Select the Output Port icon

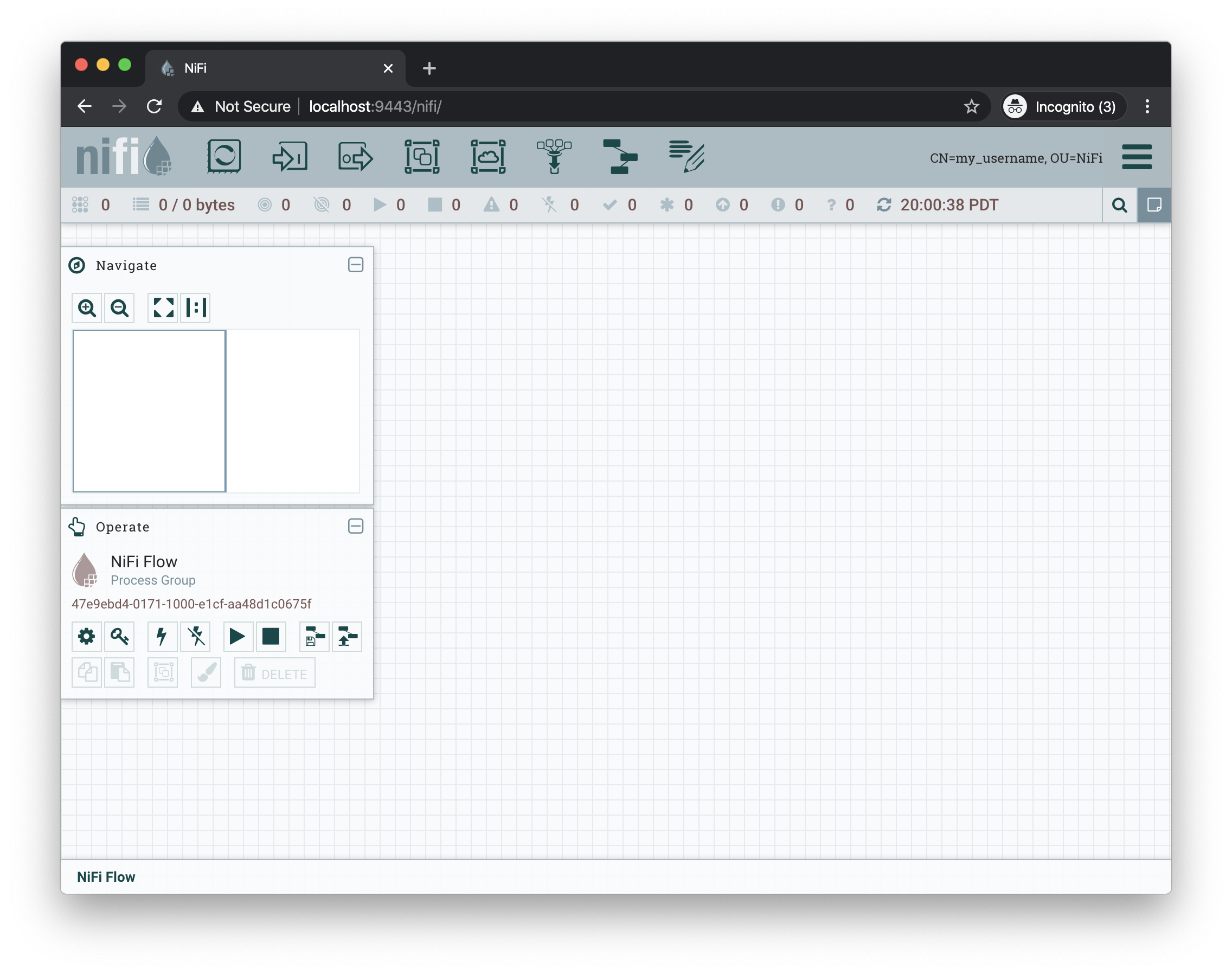(356, 156)
